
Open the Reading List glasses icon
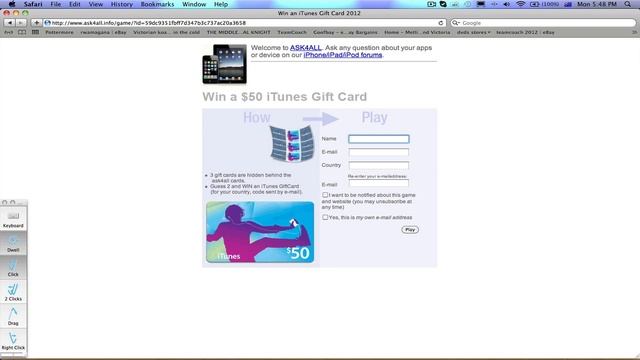[9, 32]
